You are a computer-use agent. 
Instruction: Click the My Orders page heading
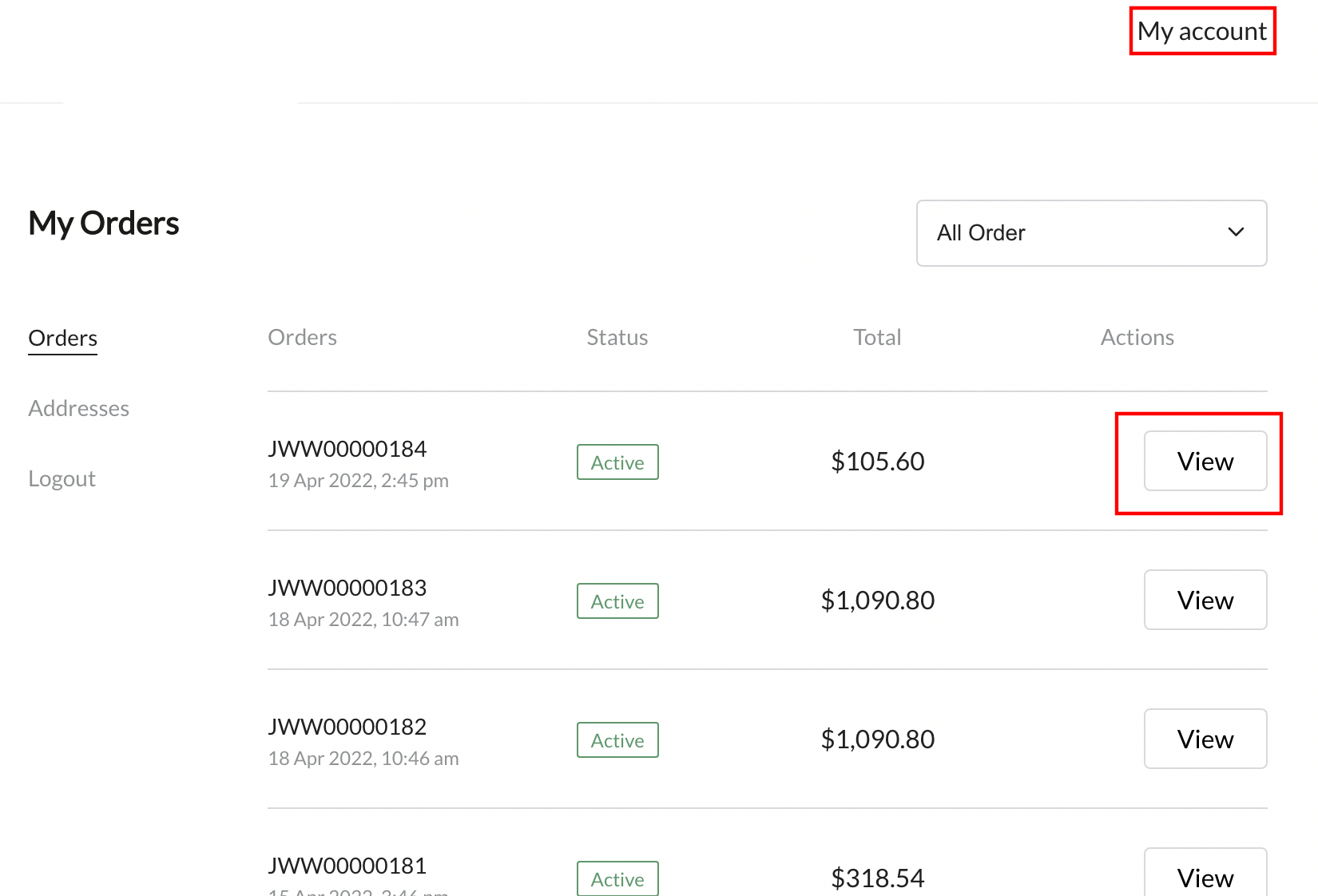coord(104,224)
